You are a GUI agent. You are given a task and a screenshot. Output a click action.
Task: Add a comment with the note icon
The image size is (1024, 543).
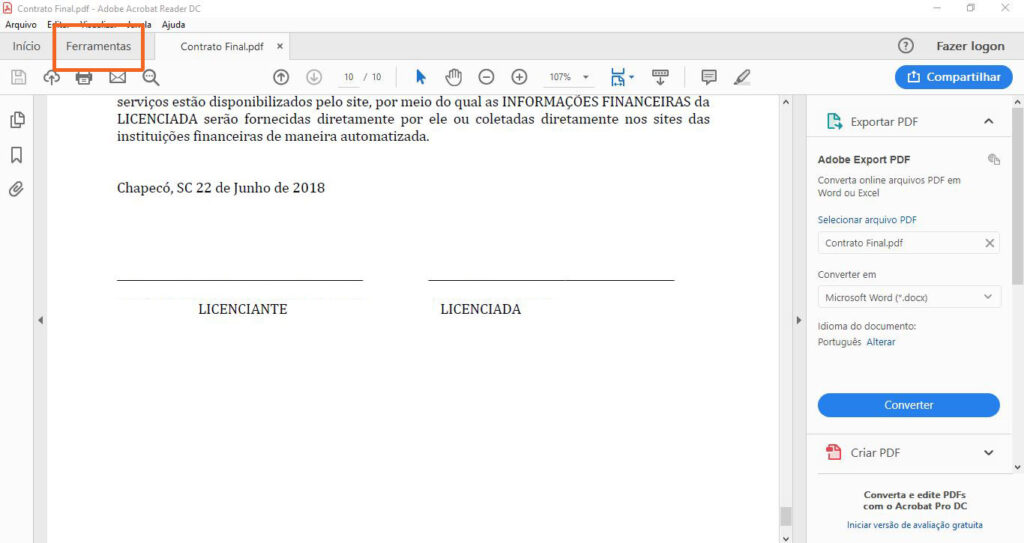pos(709,77)
